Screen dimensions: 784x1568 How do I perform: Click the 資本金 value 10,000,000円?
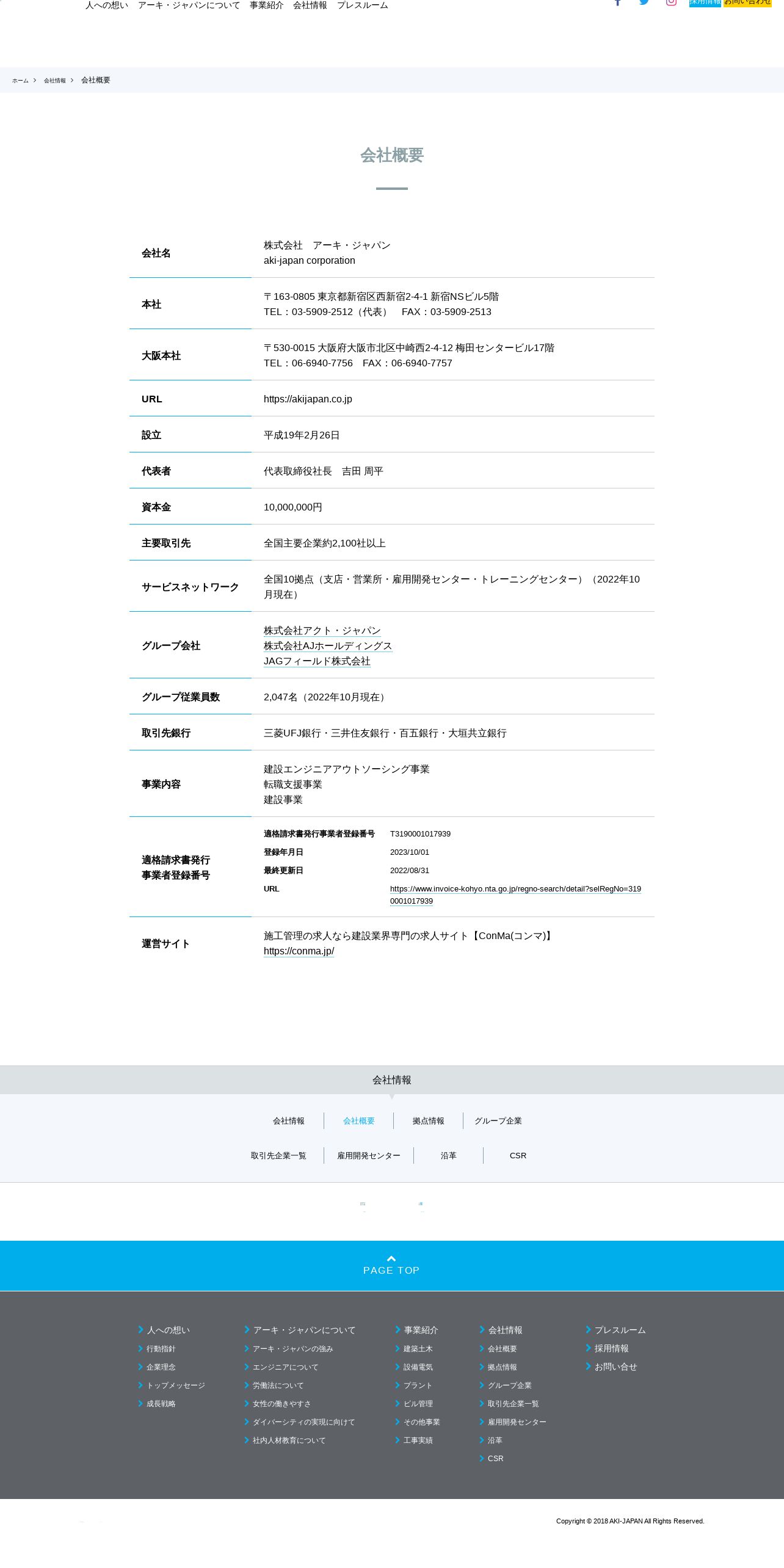point(293,507)
